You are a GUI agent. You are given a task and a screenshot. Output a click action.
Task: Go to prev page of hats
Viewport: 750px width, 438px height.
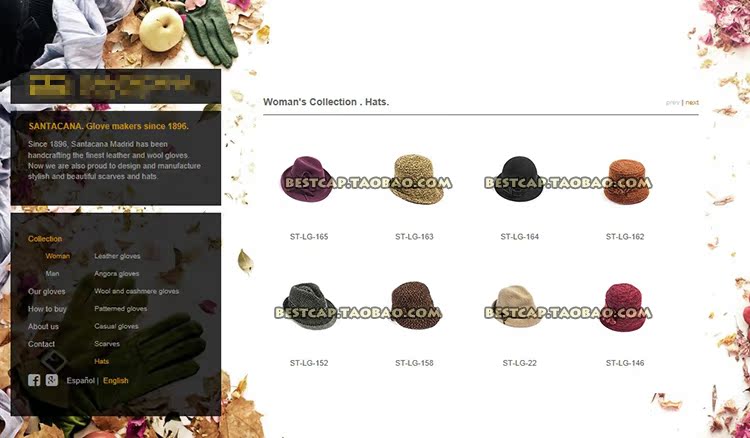click(673, 102)
